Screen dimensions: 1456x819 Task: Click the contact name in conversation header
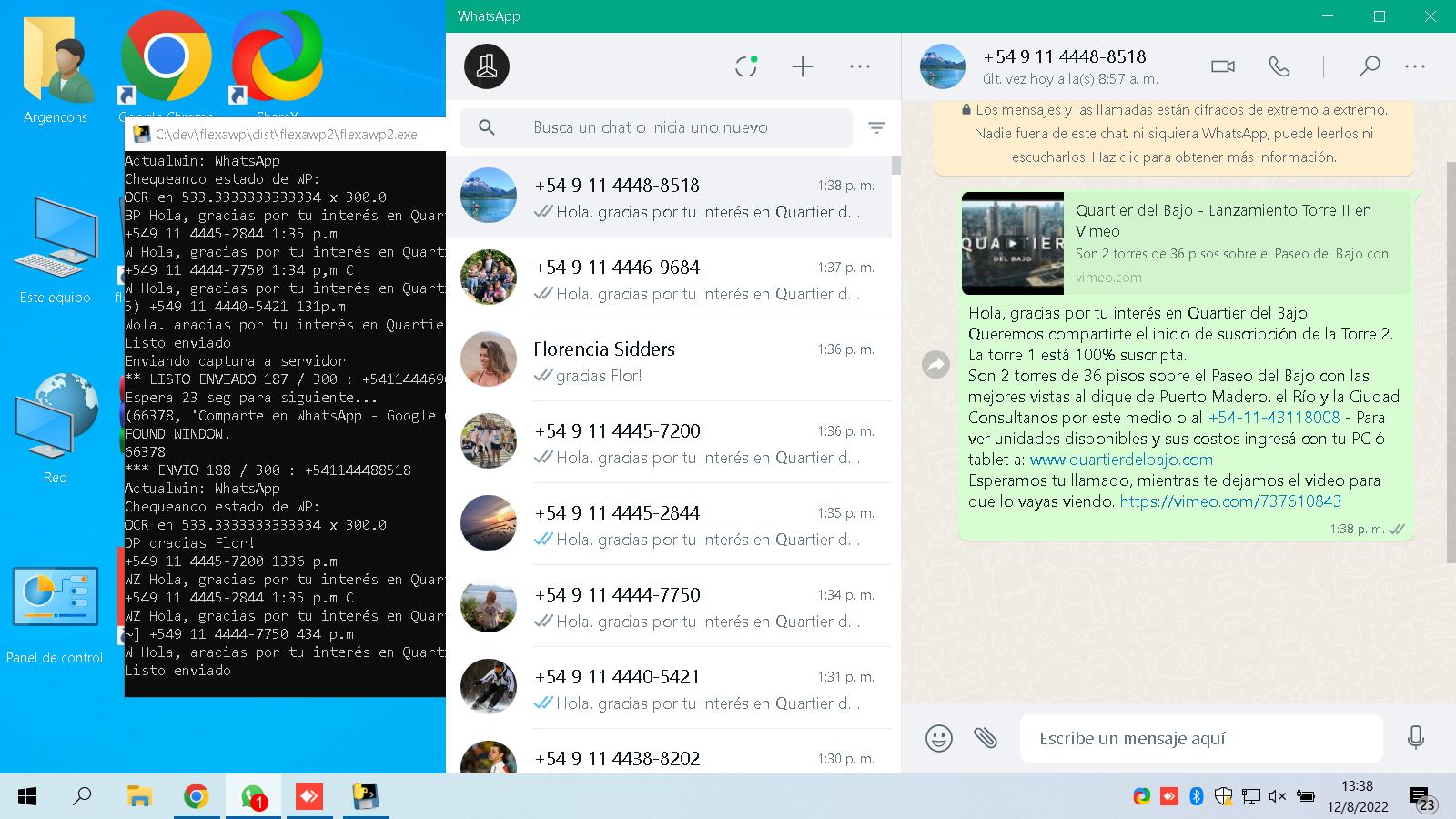[x=1065, y=56]
